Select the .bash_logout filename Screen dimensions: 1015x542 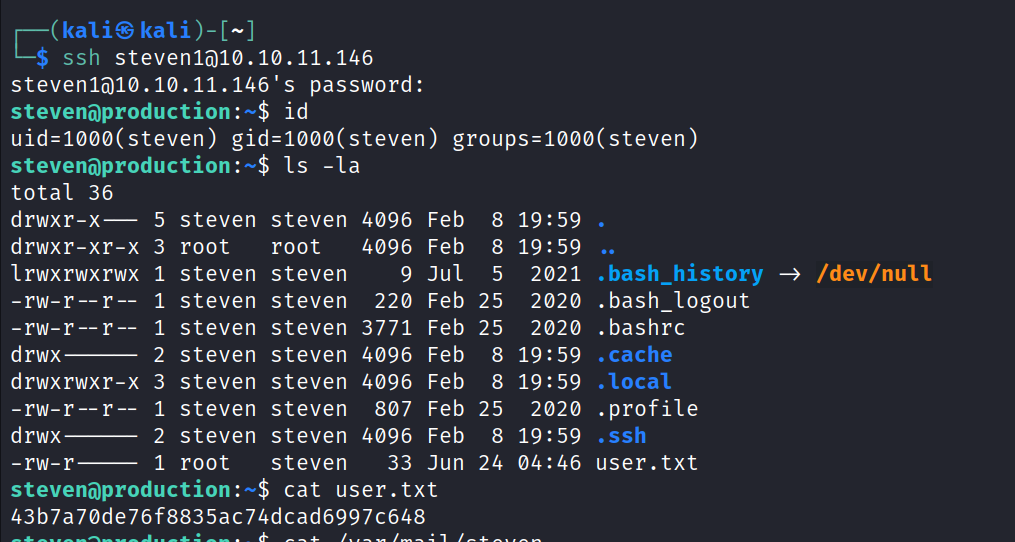pyautogui.click(x=672, y=301)
